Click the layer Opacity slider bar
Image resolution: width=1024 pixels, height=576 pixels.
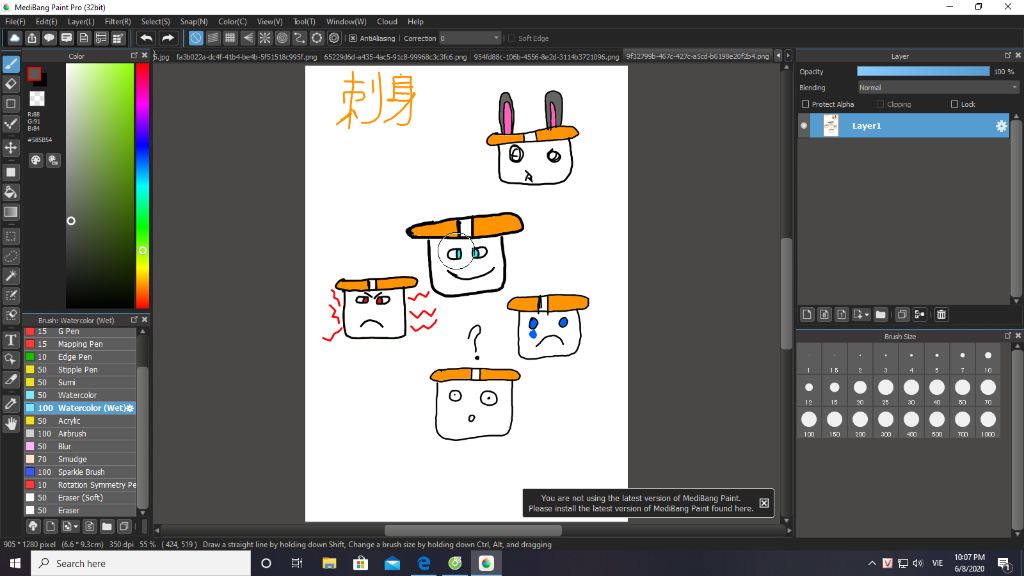pos(923,71)
